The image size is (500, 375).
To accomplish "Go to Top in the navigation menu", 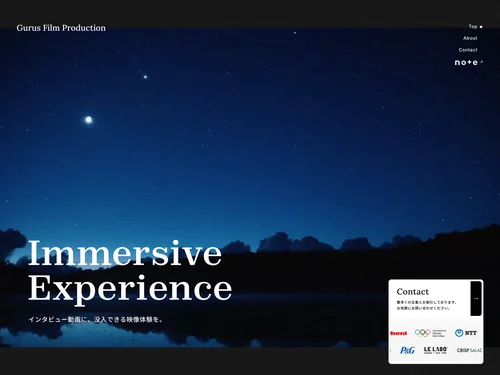I will click(473, 26).
